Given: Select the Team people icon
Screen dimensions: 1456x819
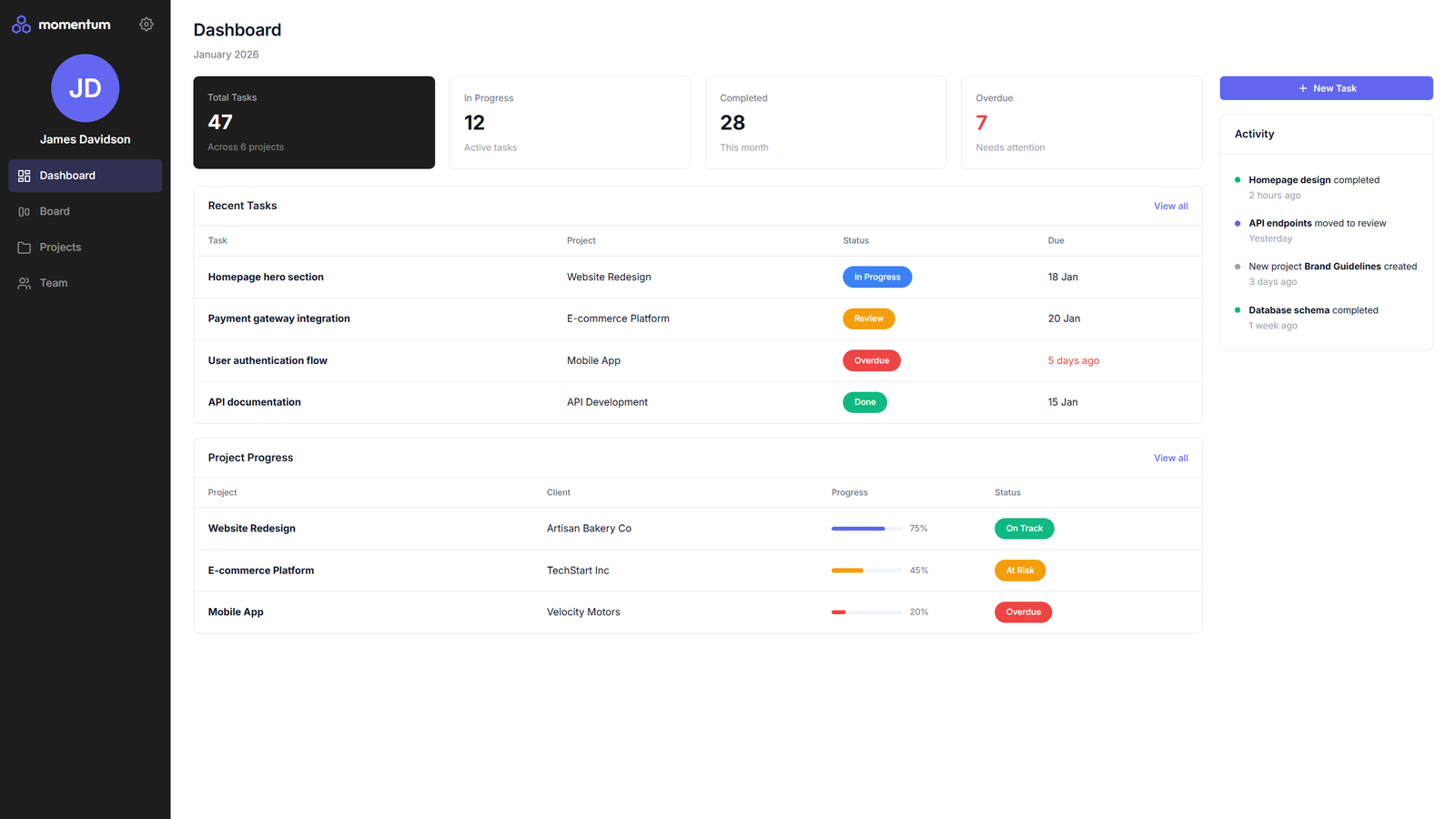Looking at the screenshot, I should tap(24, 283).
